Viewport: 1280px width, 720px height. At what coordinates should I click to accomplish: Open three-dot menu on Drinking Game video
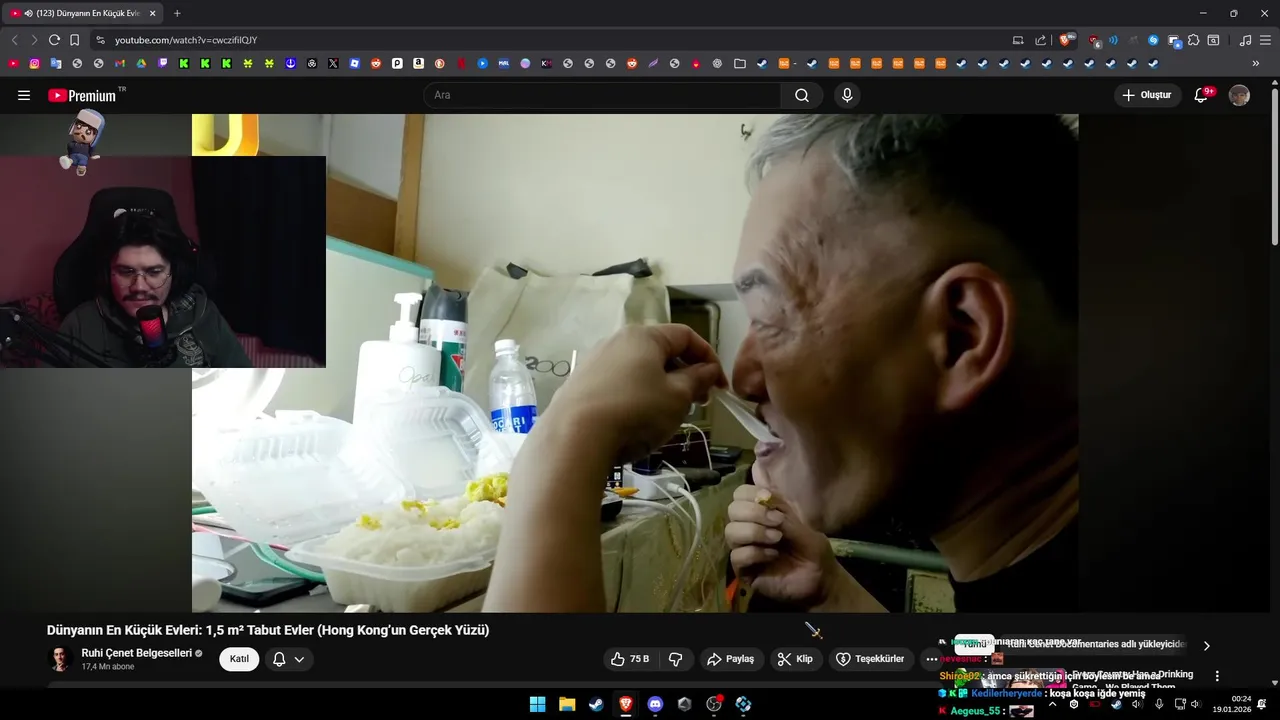coord(1217,676)
